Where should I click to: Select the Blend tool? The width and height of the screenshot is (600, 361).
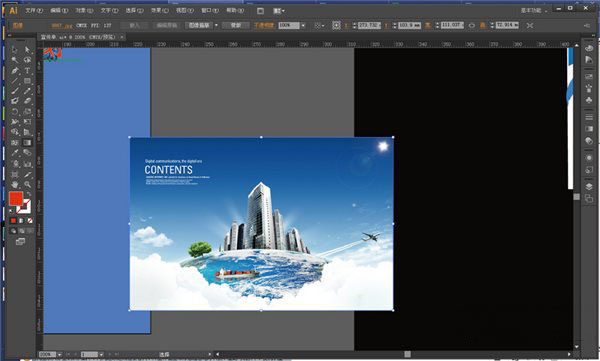(28, 153)
